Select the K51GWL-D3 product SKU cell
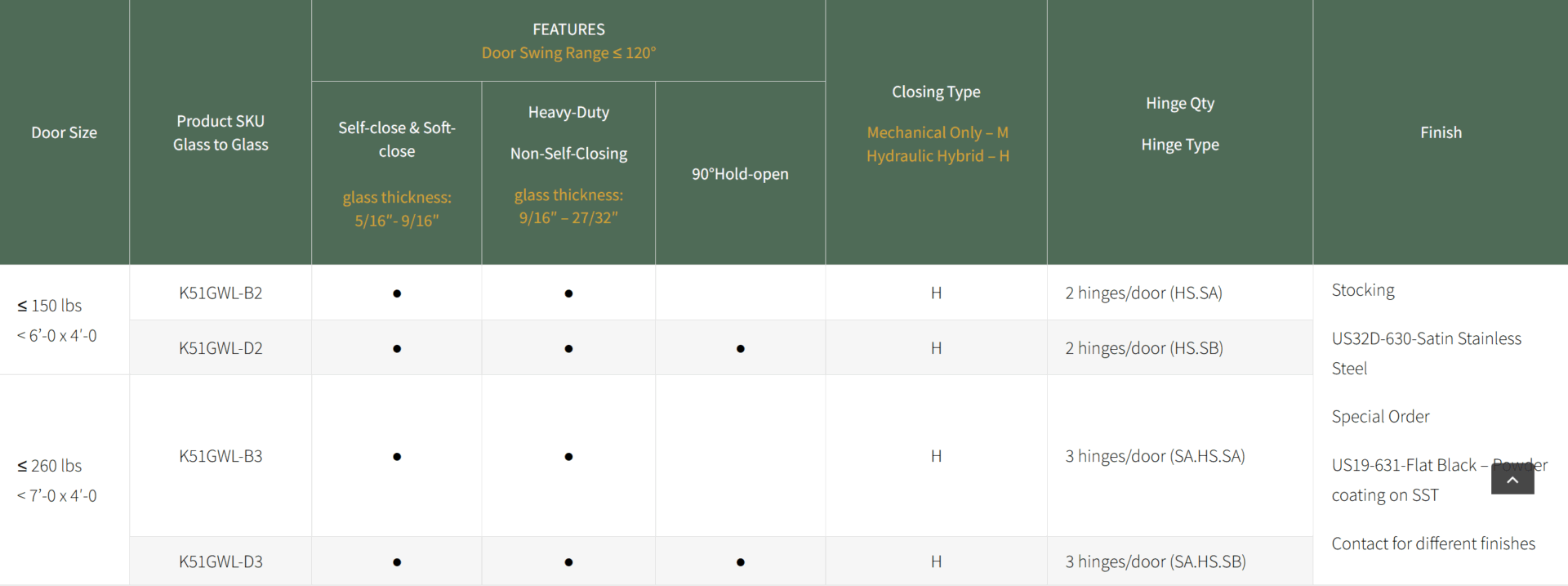 pos(220,561)
